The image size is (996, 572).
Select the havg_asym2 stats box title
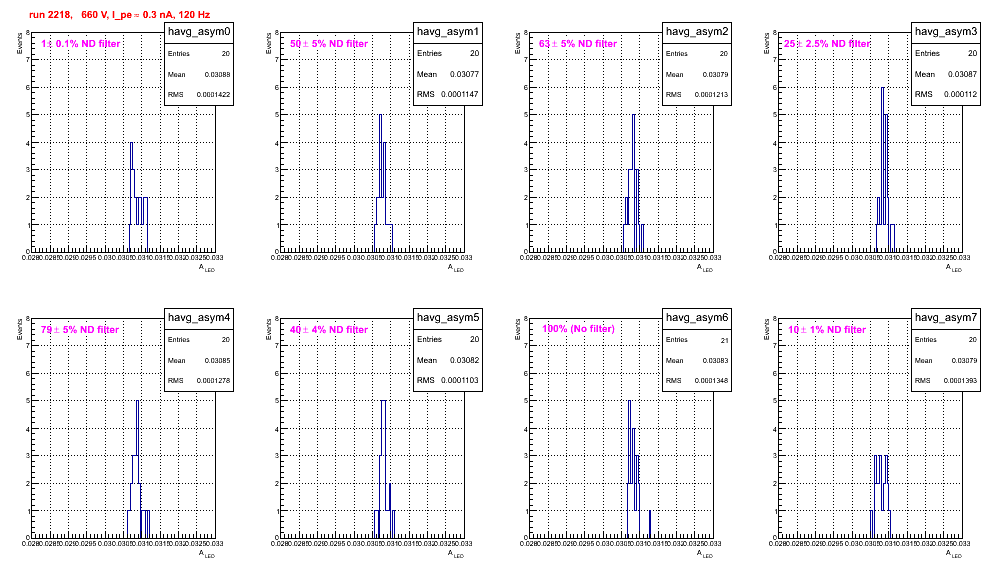point(697,32)
